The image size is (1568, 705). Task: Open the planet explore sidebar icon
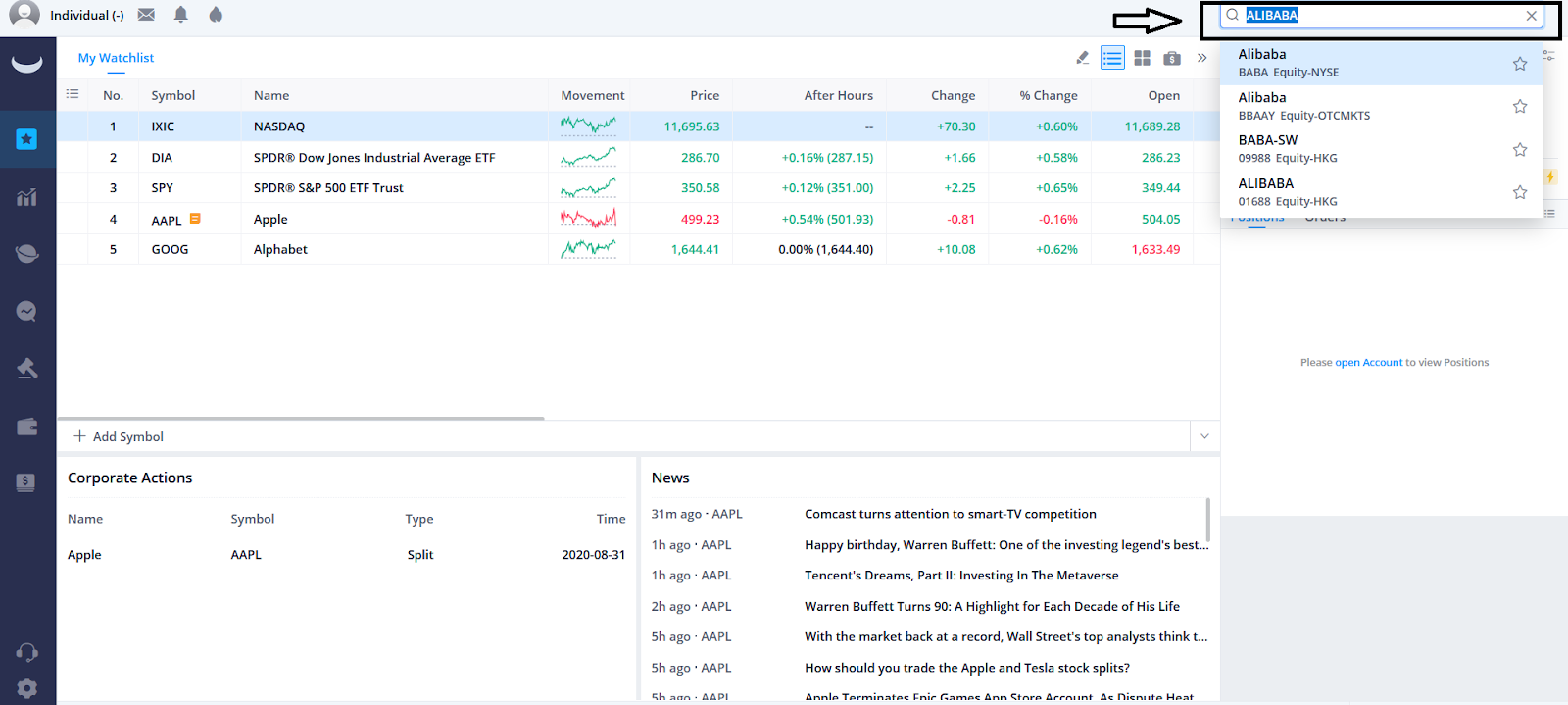click(26, 254)
